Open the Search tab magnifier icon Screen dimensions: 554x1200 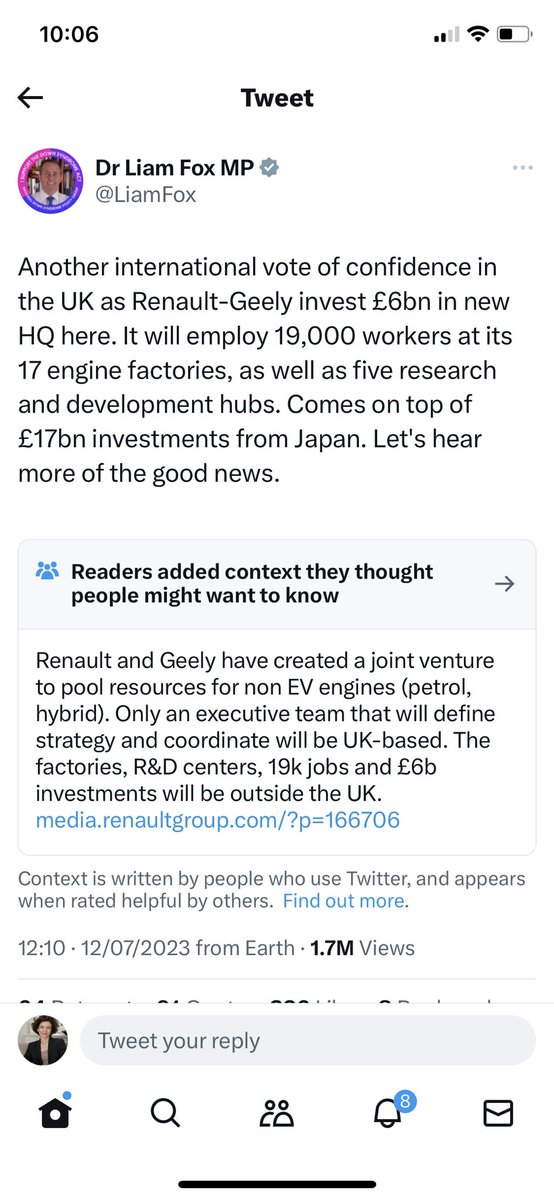(165, 1112)
